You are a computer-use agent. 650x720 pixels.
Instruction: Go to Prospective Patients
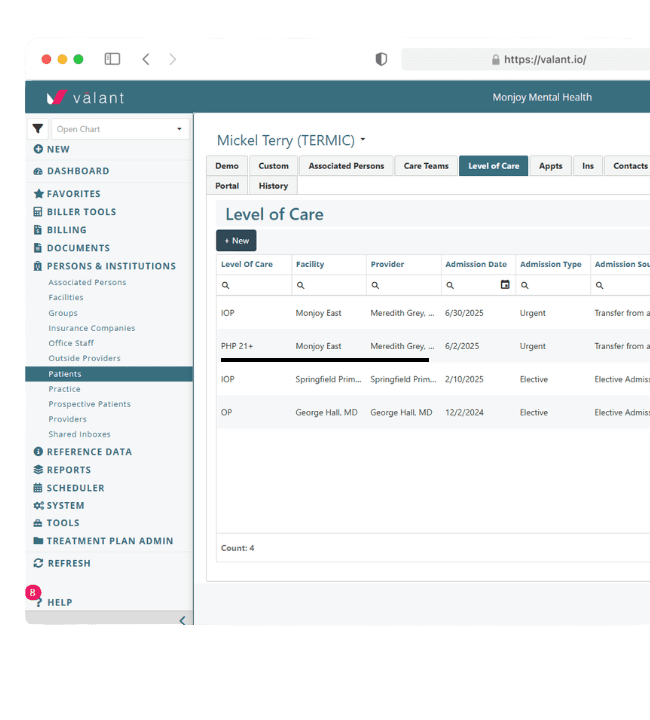click(x=89, y=404)
